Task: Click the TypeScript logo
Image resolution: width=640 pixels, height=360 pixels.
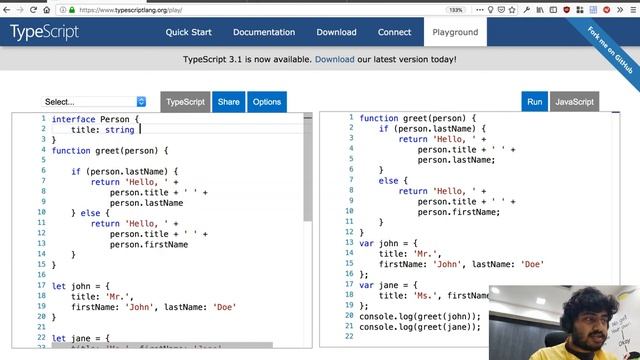Action: 44,32
